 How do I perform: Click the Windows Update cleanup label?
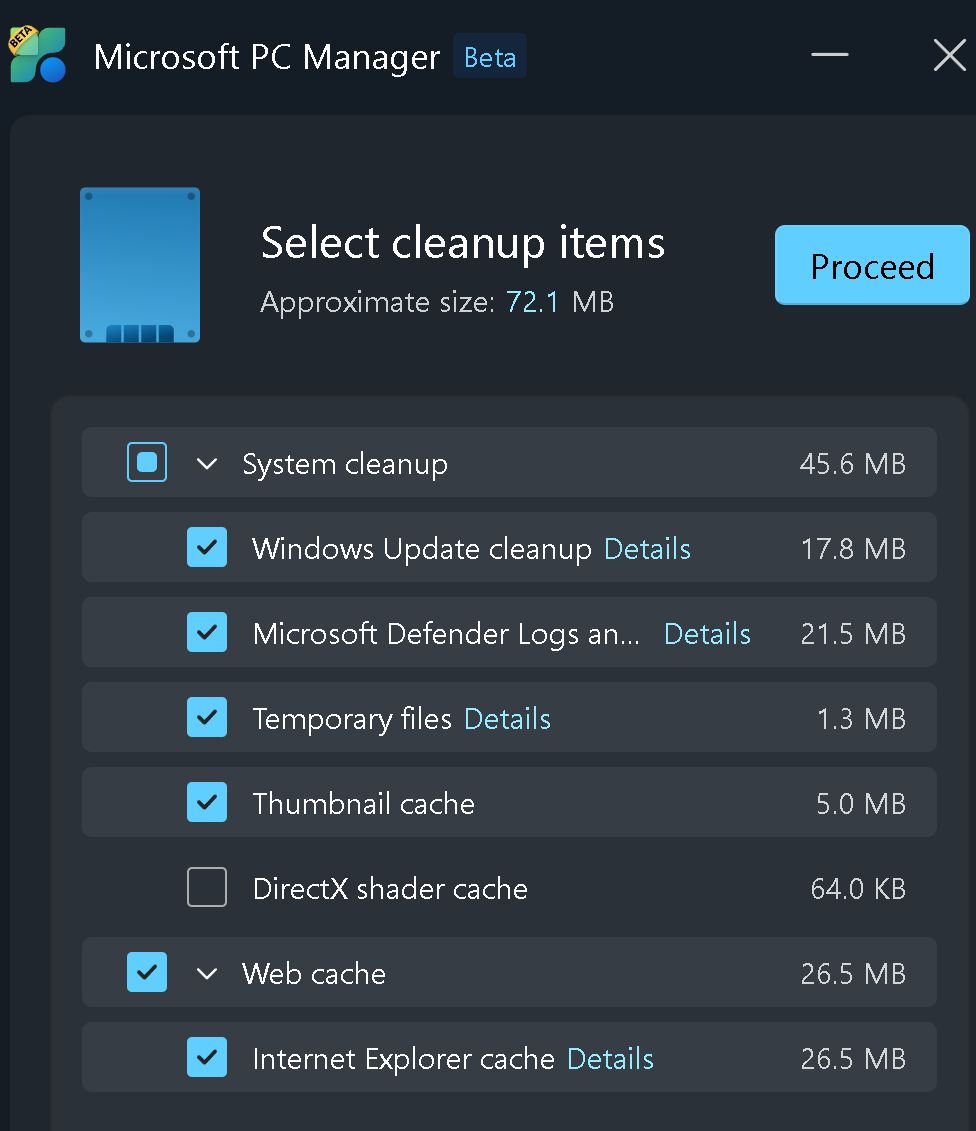coord(422,549)
